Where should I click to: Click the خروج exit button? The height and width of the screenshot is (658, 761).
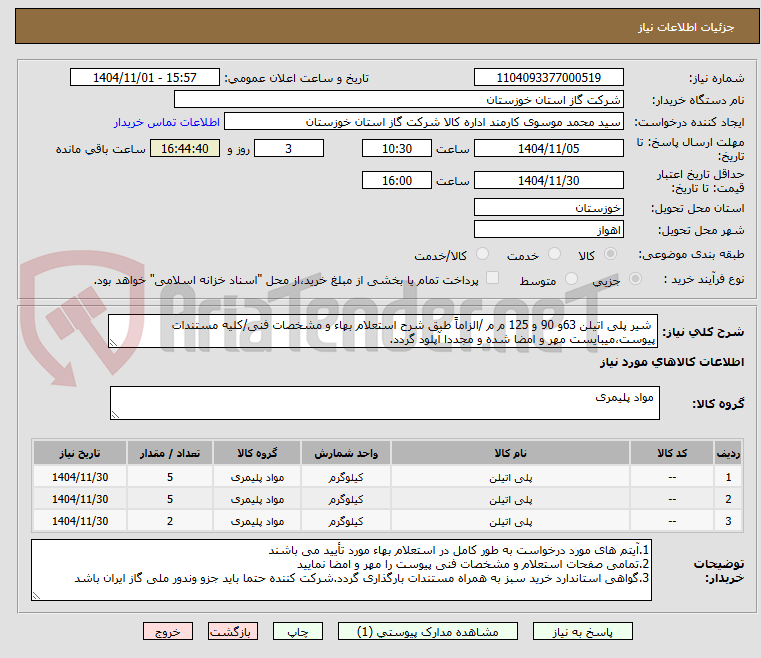coord(167,631)
